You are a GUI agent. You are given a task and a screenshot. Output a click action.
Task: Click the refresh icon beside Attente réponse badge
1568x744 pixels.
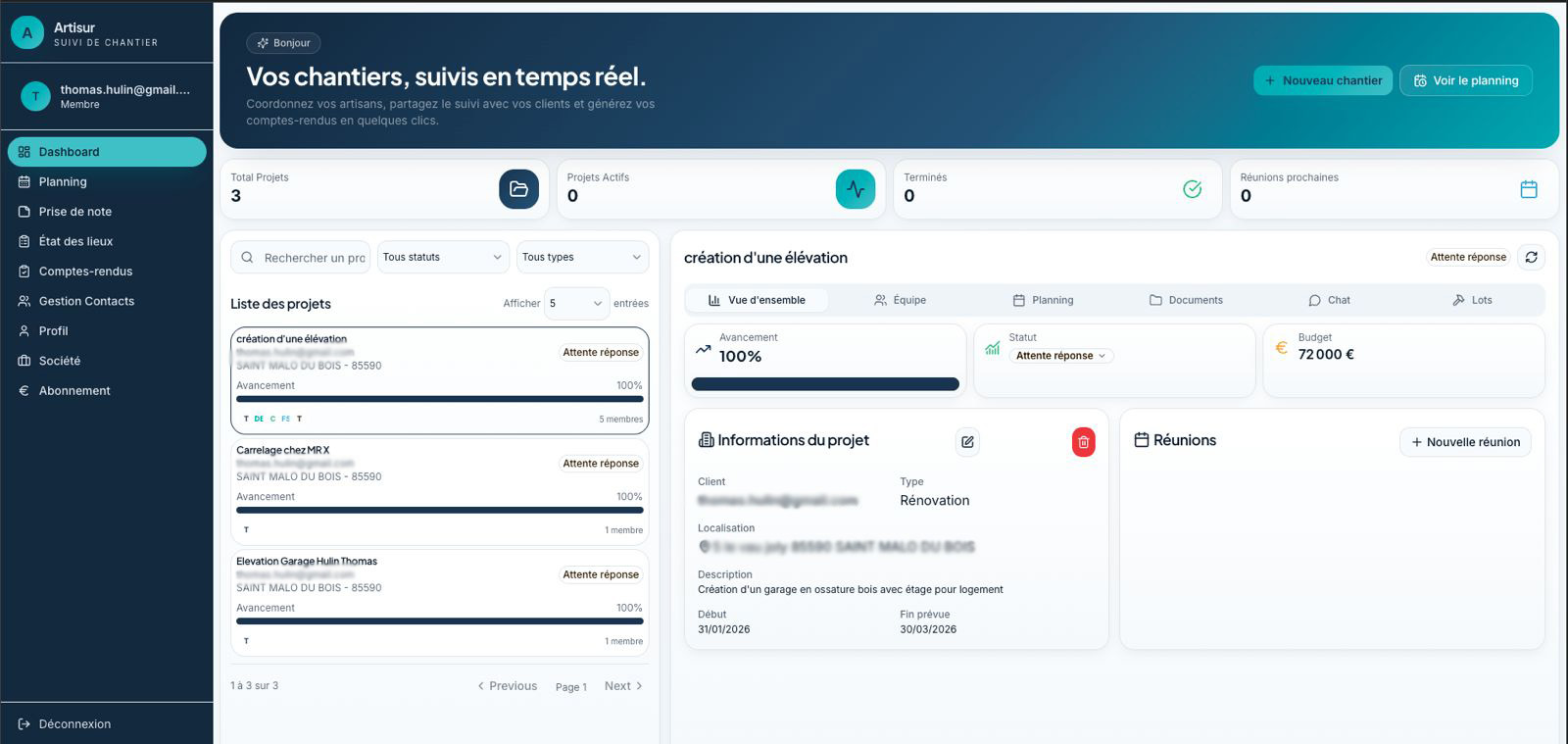coord(1531,257)
